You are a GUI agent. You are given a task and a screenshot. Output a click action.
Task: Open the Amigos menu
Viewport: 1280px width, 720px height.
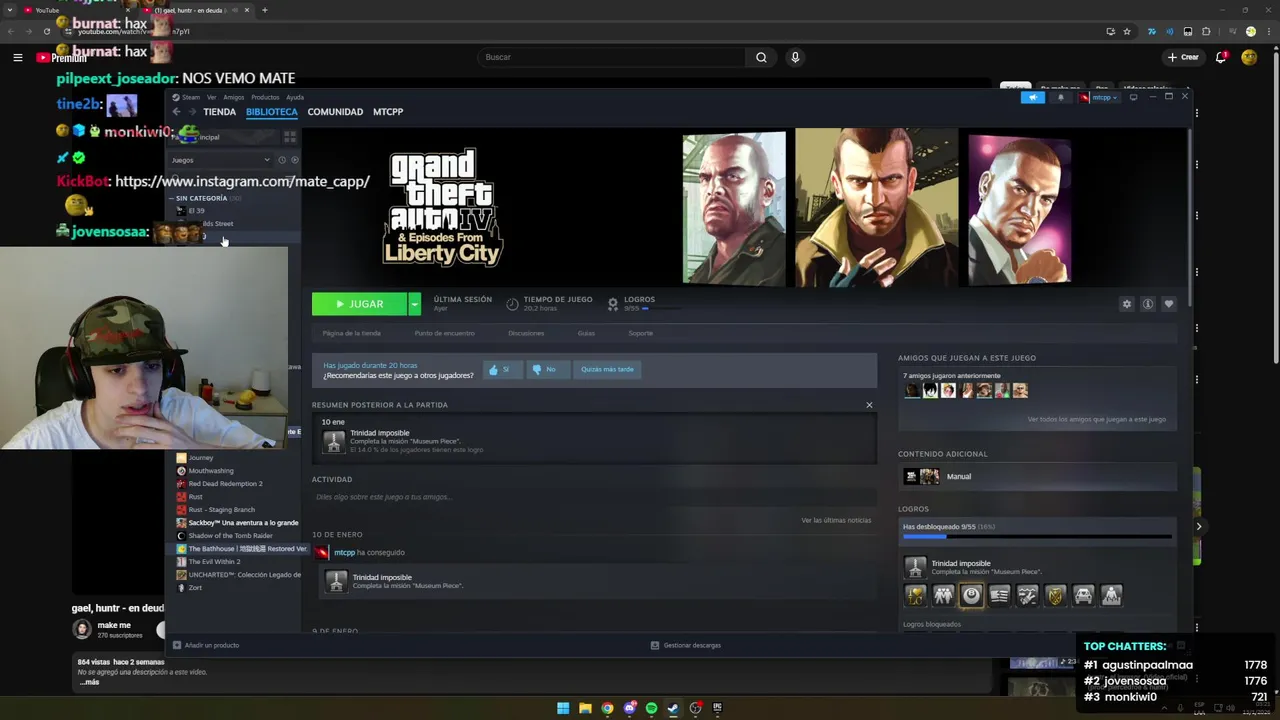point(234,97)
